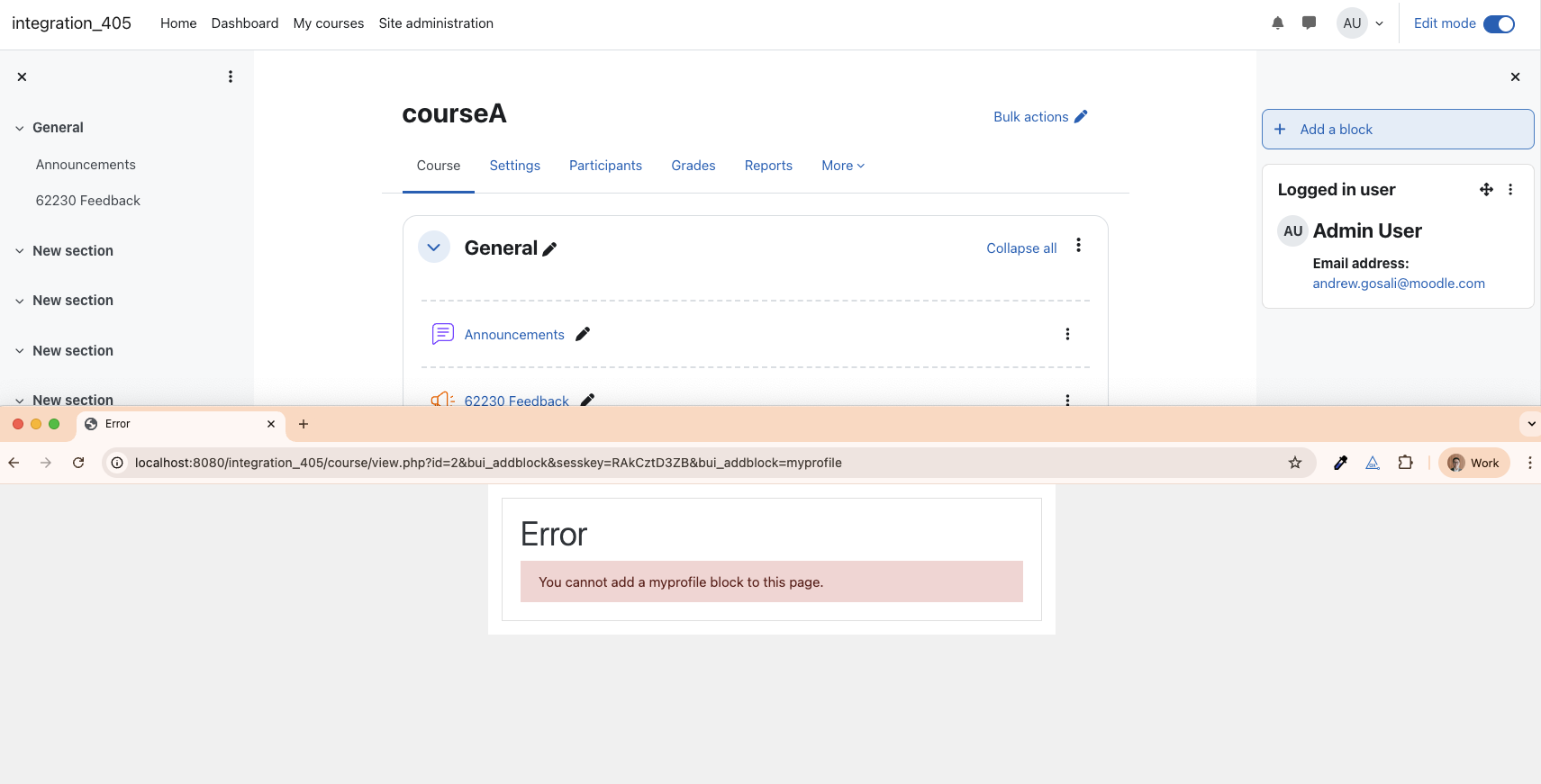This screenshot has height=784, width=1541.
Task: Expand the second New section in course index
Action: tap(19, 301)
